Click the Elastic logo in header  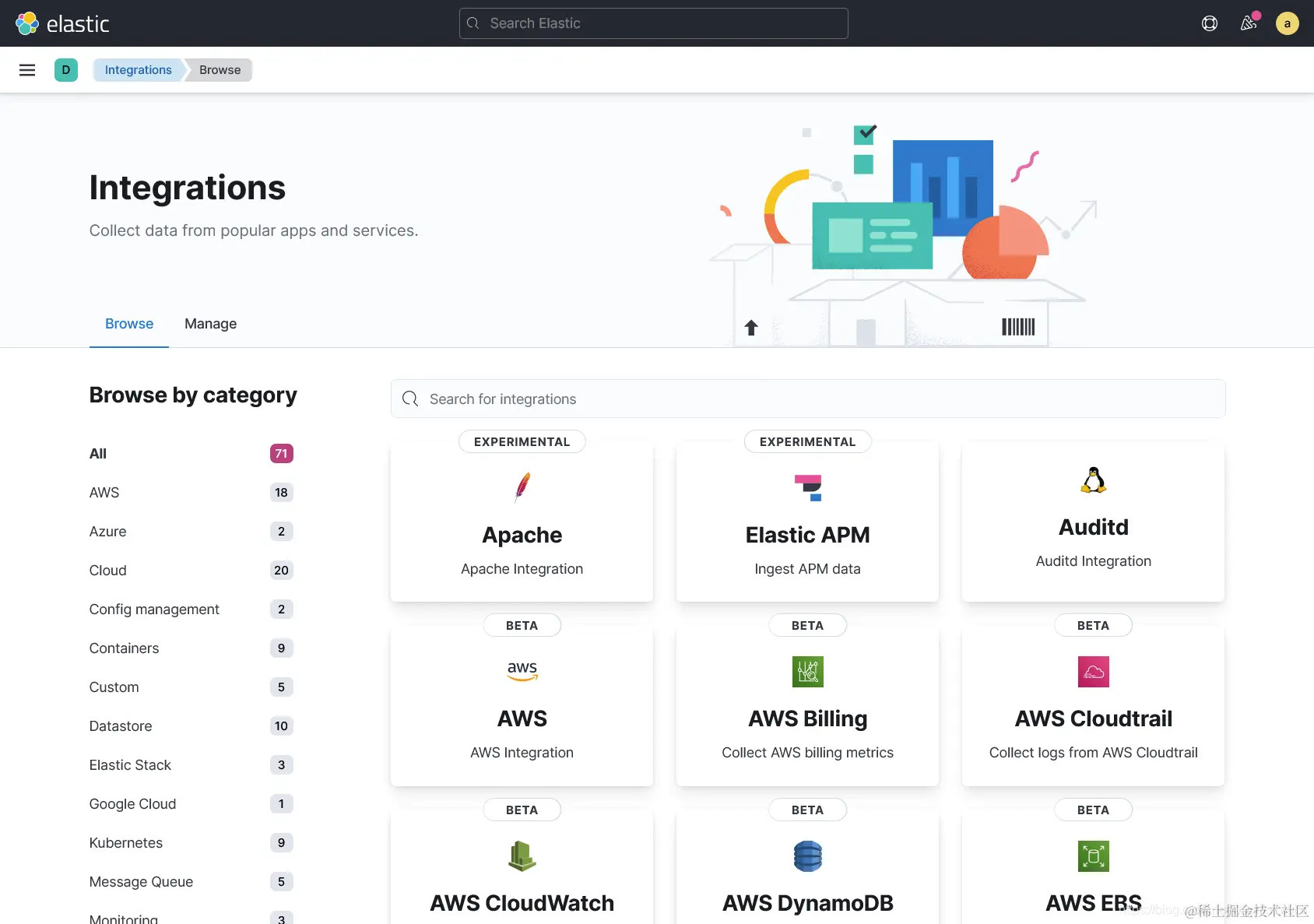pyautogui.click(x=62, y=23)
